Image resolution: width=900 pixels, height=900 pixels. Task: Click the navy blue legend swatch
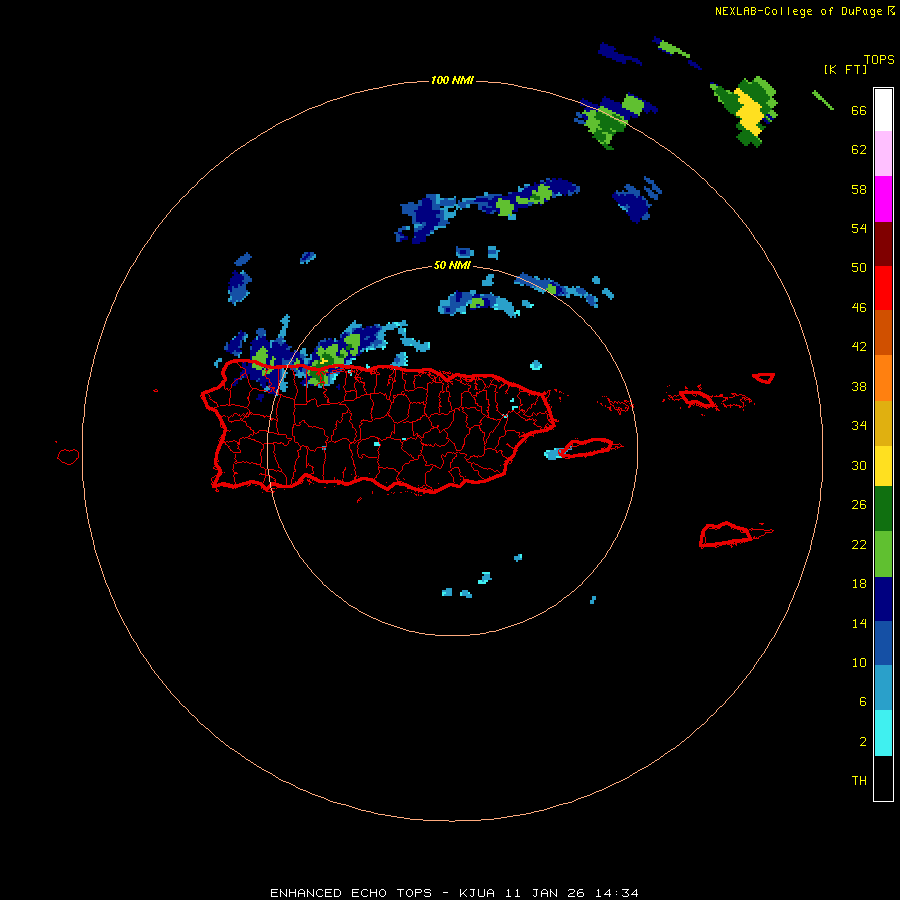(x=883, y=599)
